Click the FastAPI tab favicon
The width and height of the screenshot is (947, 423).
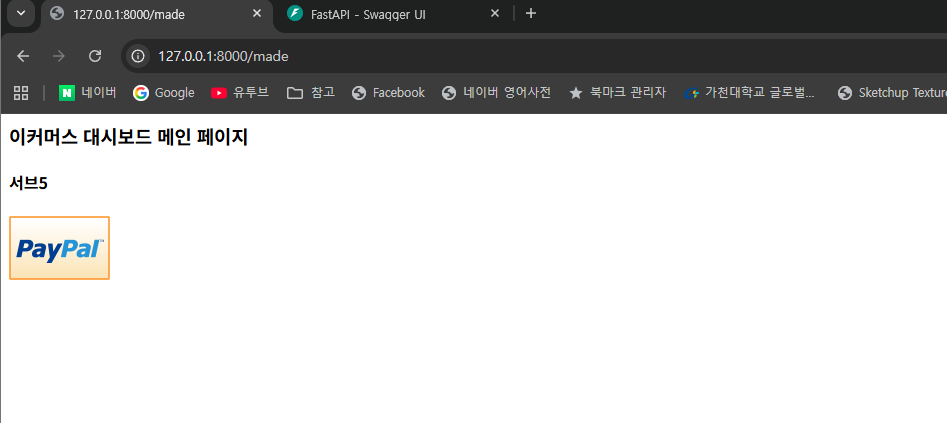pos(295,13)
